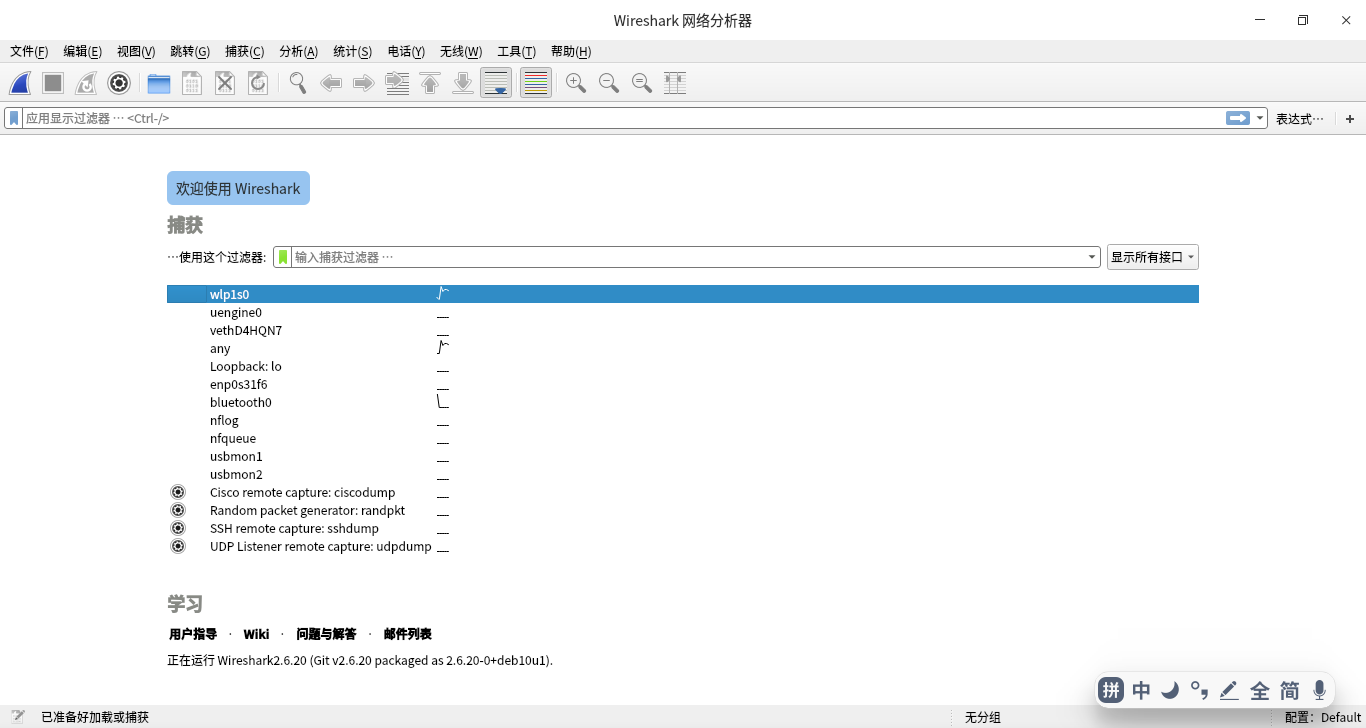
Task: Open the Wiki link
Action: (x=256, y=634)
